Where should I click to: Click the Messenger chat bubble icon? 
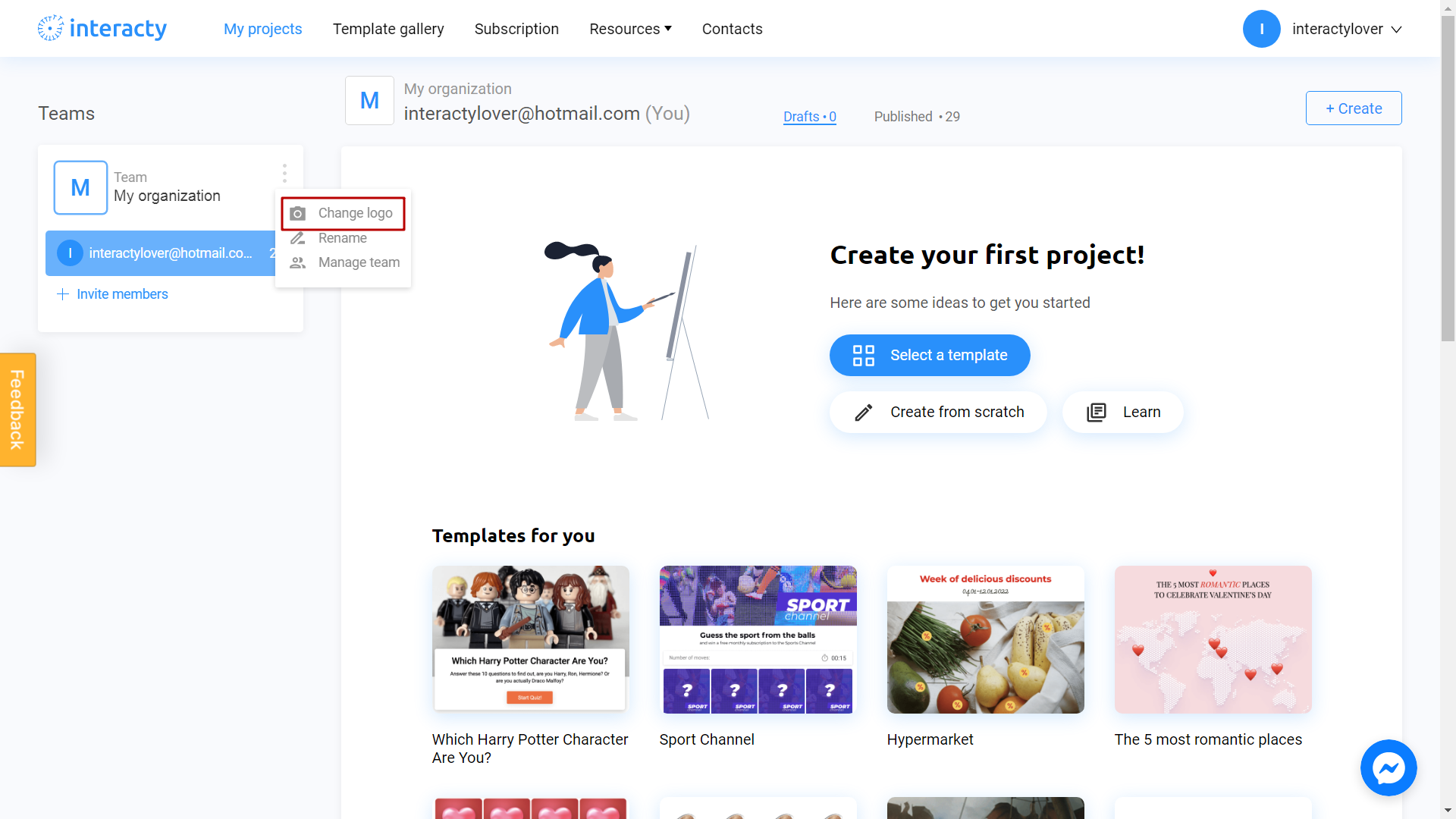pyautogui.click(x=1389, y=768)
